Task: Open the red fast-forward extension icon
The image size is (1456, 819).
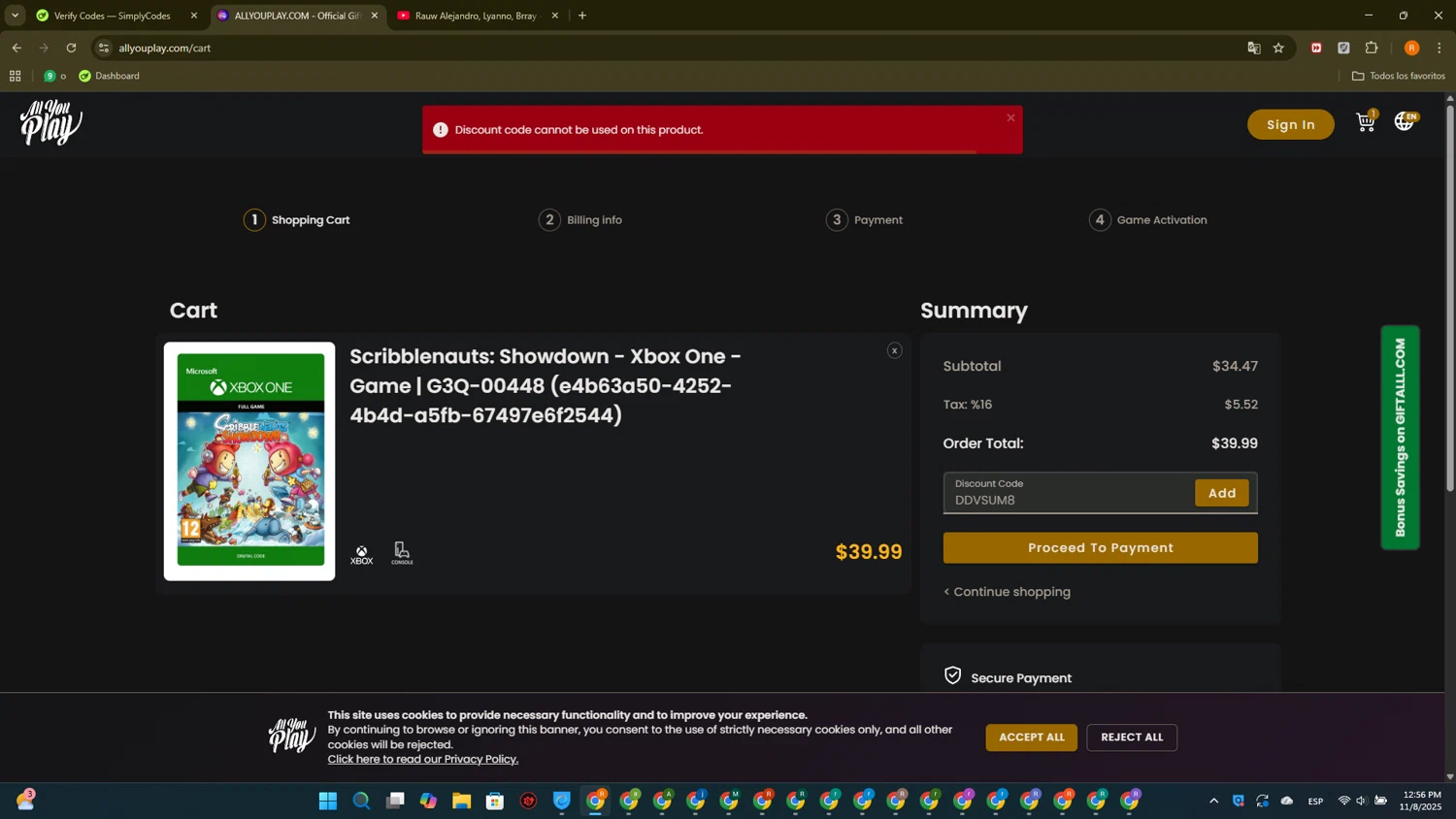Action: tap(1316, 48)
